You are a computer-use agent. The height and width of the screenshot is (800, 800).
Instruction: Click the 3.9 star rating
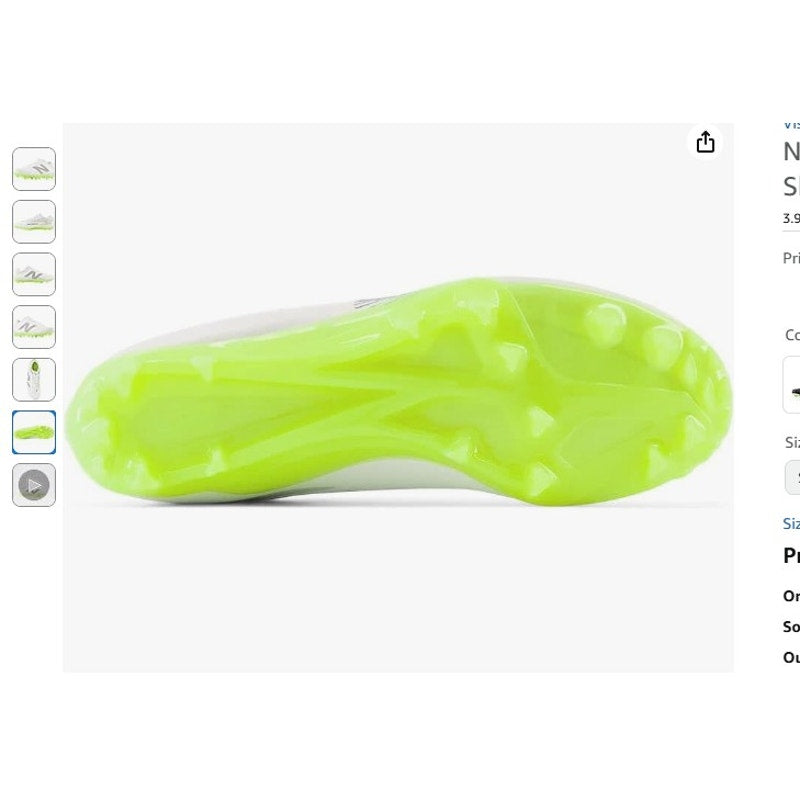tap(791, 218)
